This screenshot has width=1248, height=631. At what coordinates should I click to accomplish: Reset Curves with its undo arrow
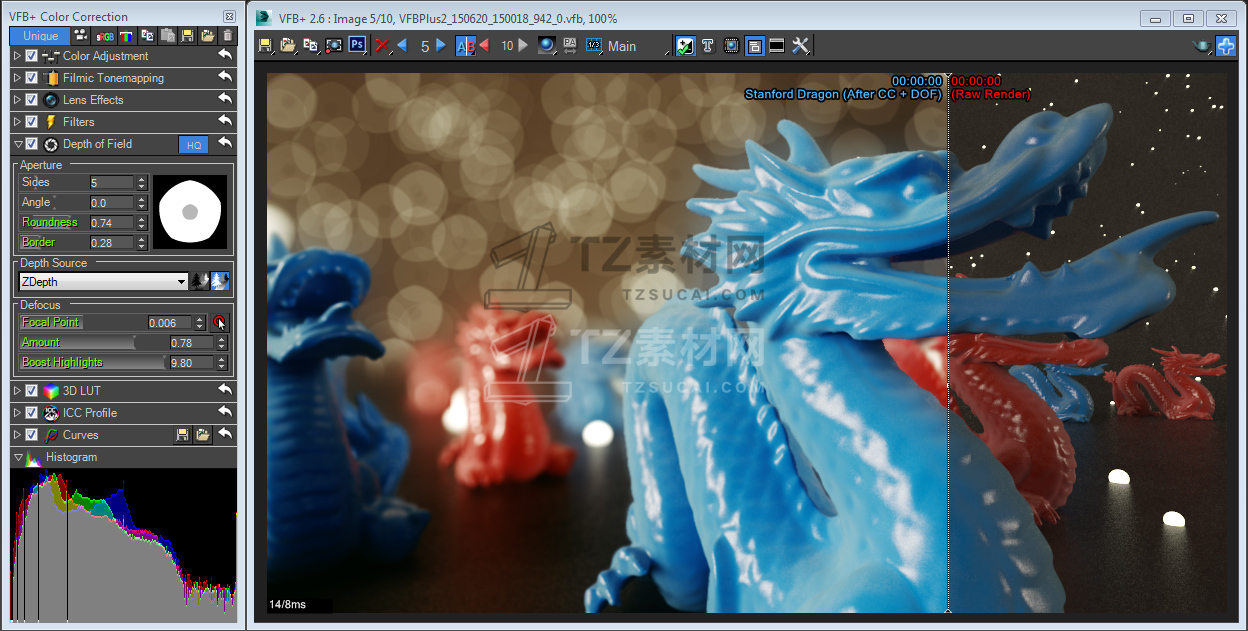[225, 434]
